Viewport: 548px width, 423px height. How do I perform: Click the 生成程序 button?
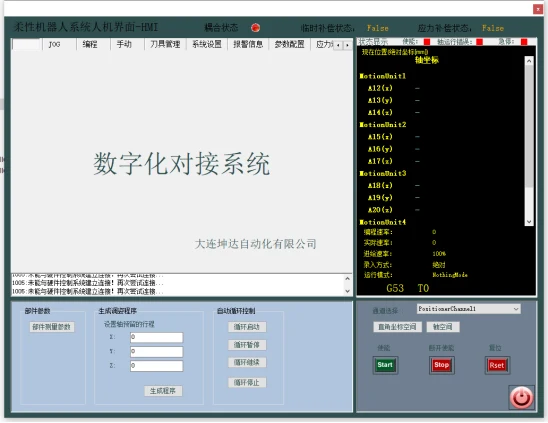tap(163, 391)
